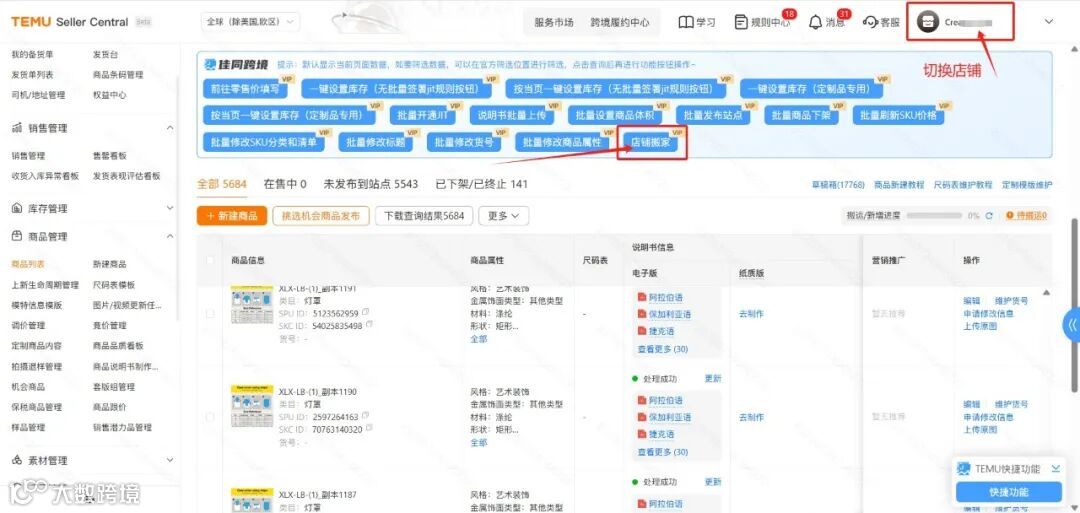Click the 销售管理 chart section icon

(17, 128)
